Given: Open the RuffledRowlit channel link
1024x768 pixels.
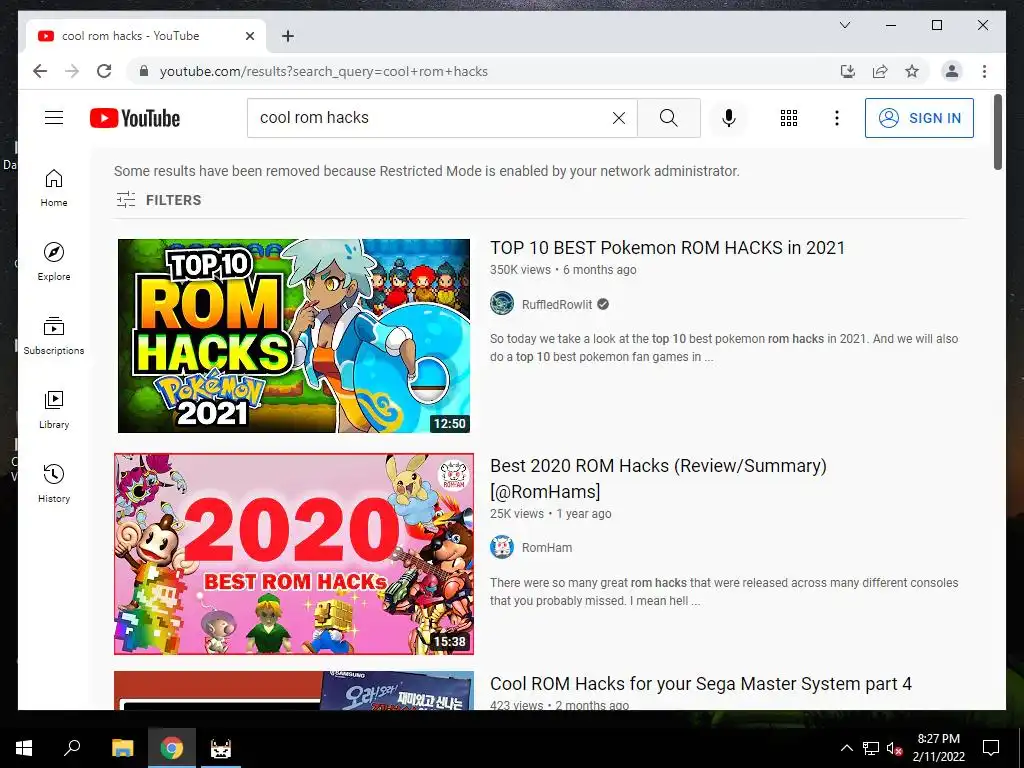Looking at the screenshot, I should [557, 304].
